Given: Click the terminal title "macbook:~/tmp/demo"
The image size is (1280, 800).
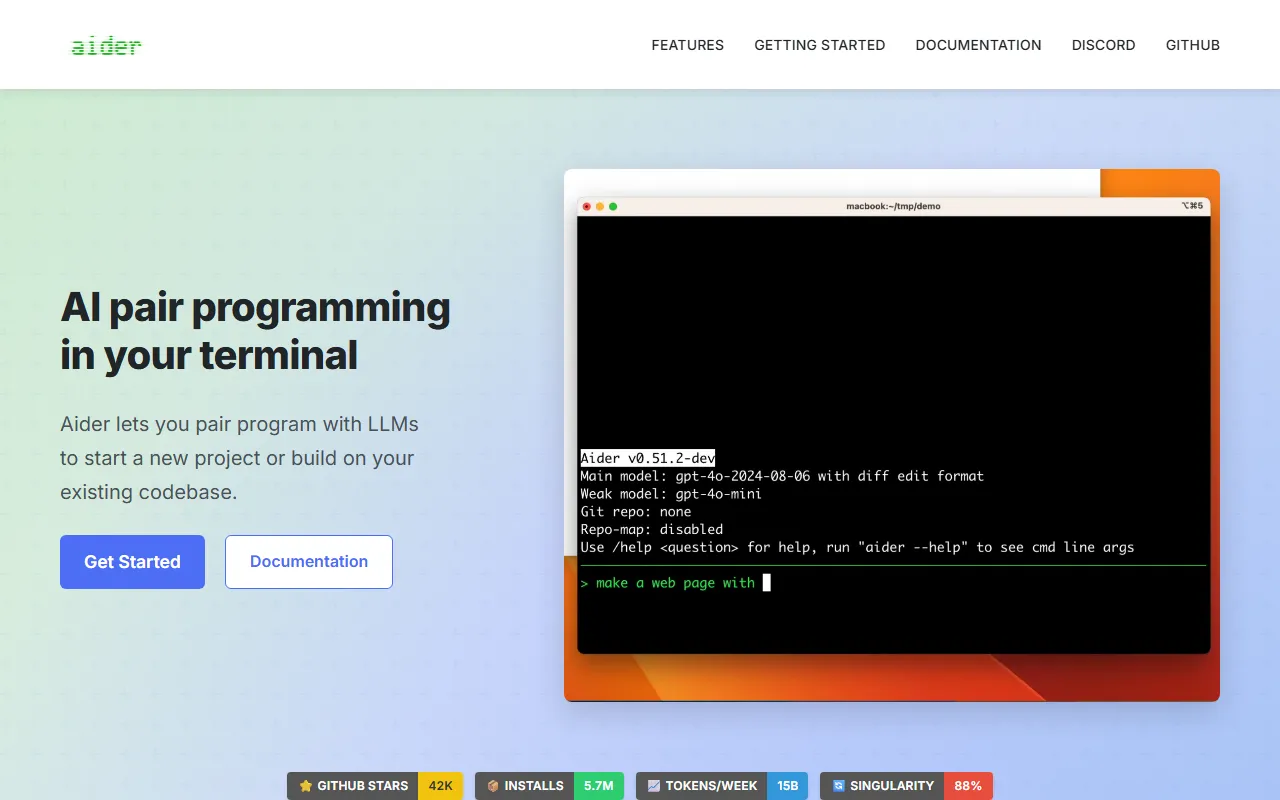Looking at the screenshot, I should 893,206.
